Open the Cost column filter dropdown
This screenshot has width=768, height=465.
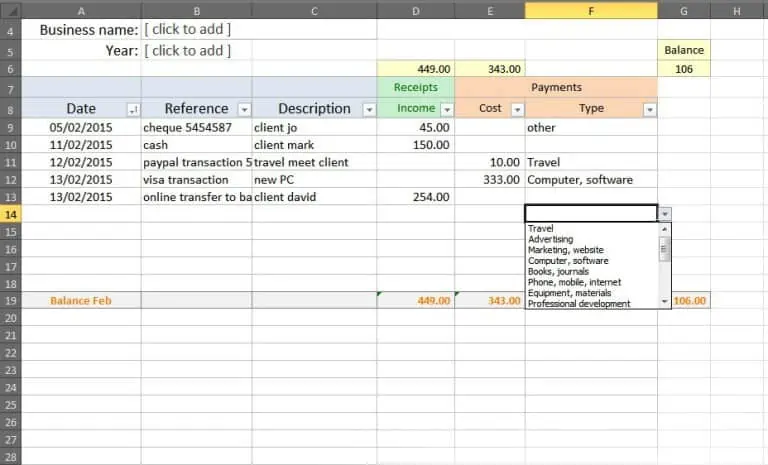[517, 110]
